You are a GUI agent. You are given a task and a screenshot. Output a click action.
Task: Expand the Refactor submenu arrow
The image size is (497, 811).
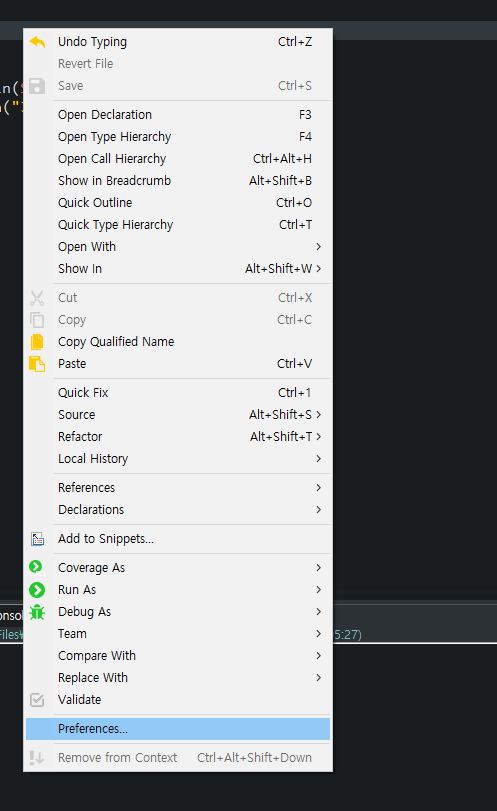[x=319, y=437]
